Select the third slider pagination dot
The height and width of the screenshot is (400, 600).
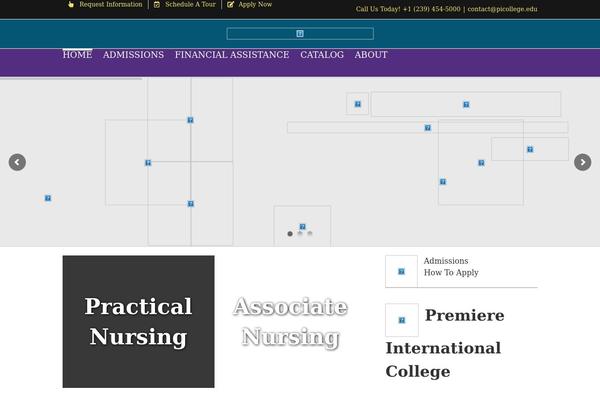click(310, 233)
